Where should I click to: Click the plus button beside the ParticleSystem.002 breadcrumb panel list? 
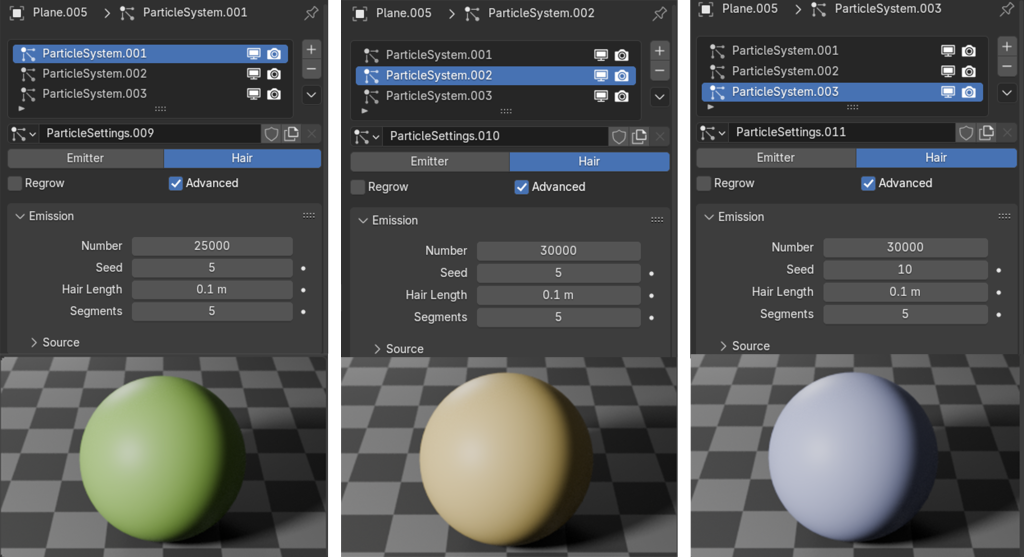pos(659,51)
